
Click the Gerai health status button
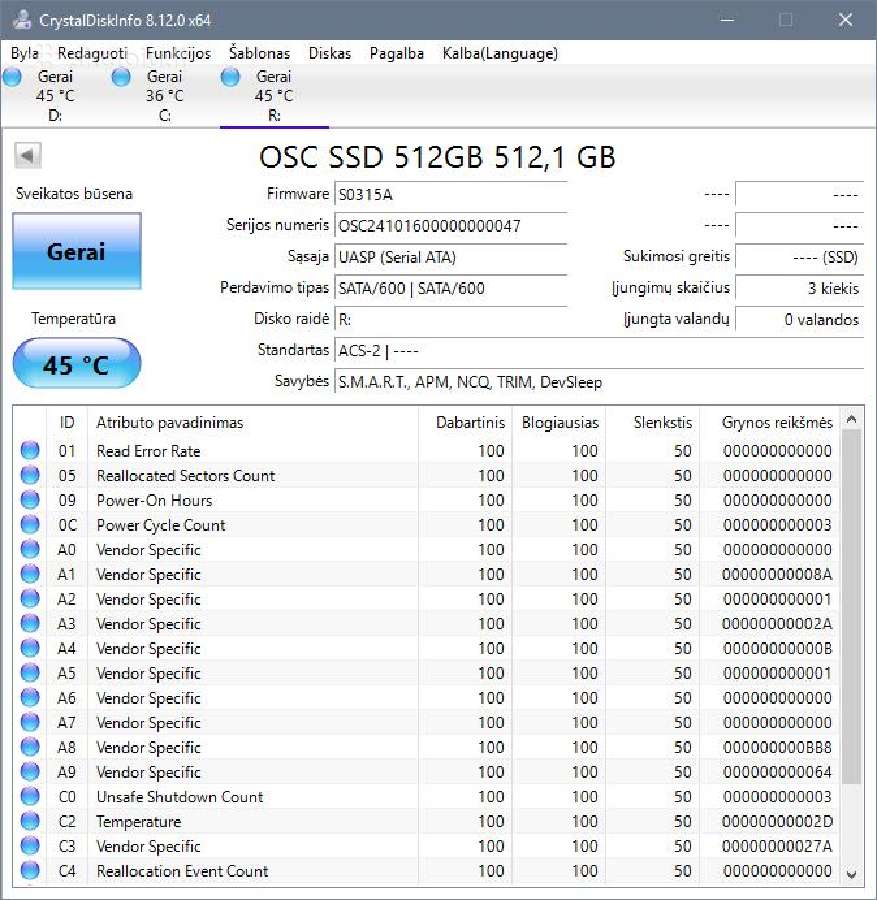click(77, 251)
